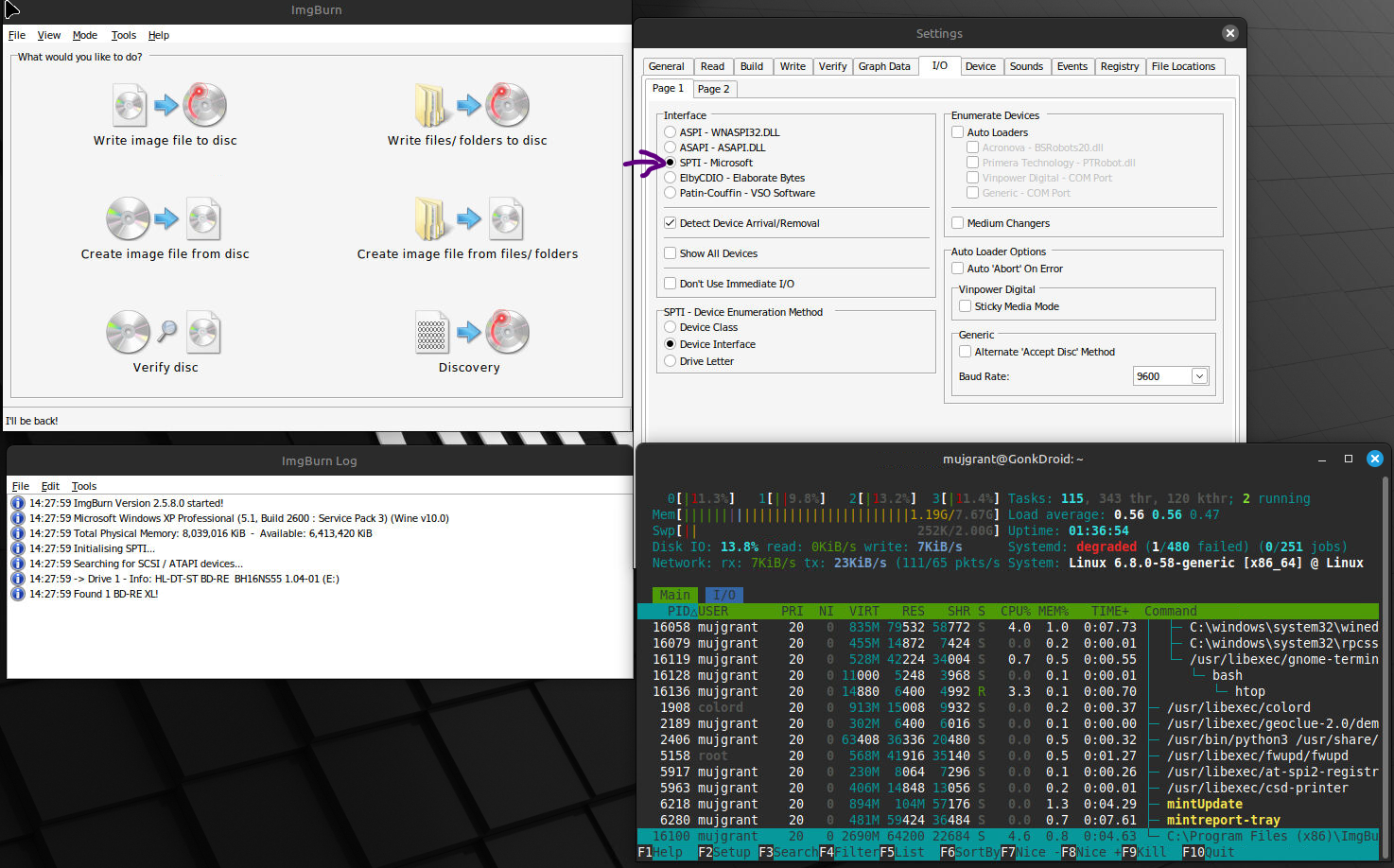The image size is (1394, 868).
Task: Open ImgBurn Tools menu
Action: click(x=124, y=35)
